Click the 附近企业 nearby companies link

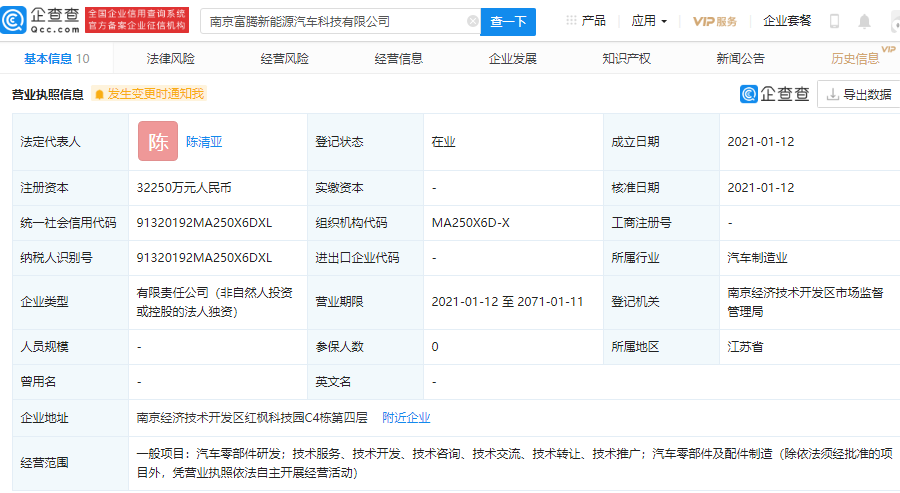(x=406, y=418)
